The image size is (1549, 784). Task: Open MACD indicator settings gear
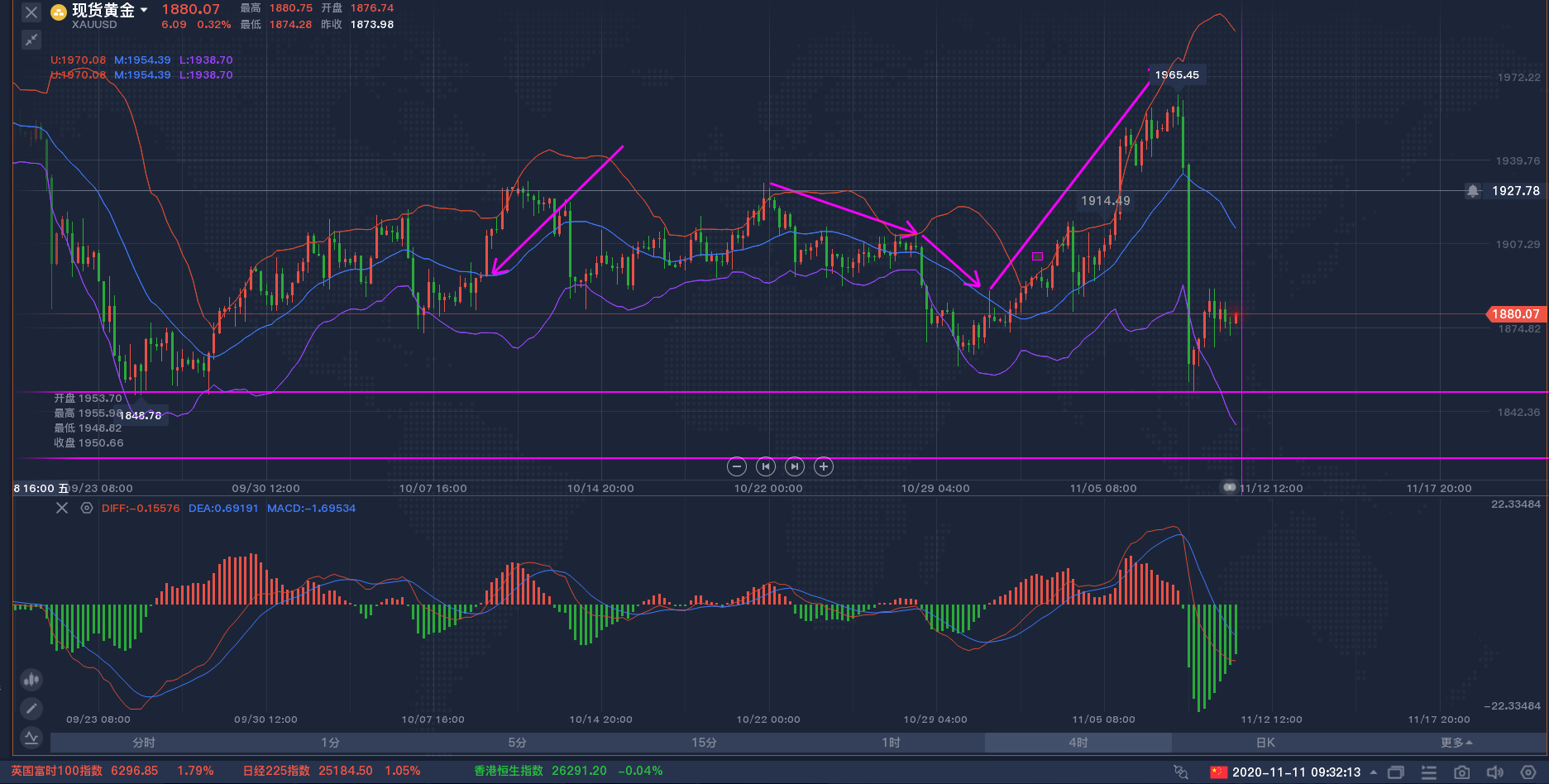click(x=87, y=508)
